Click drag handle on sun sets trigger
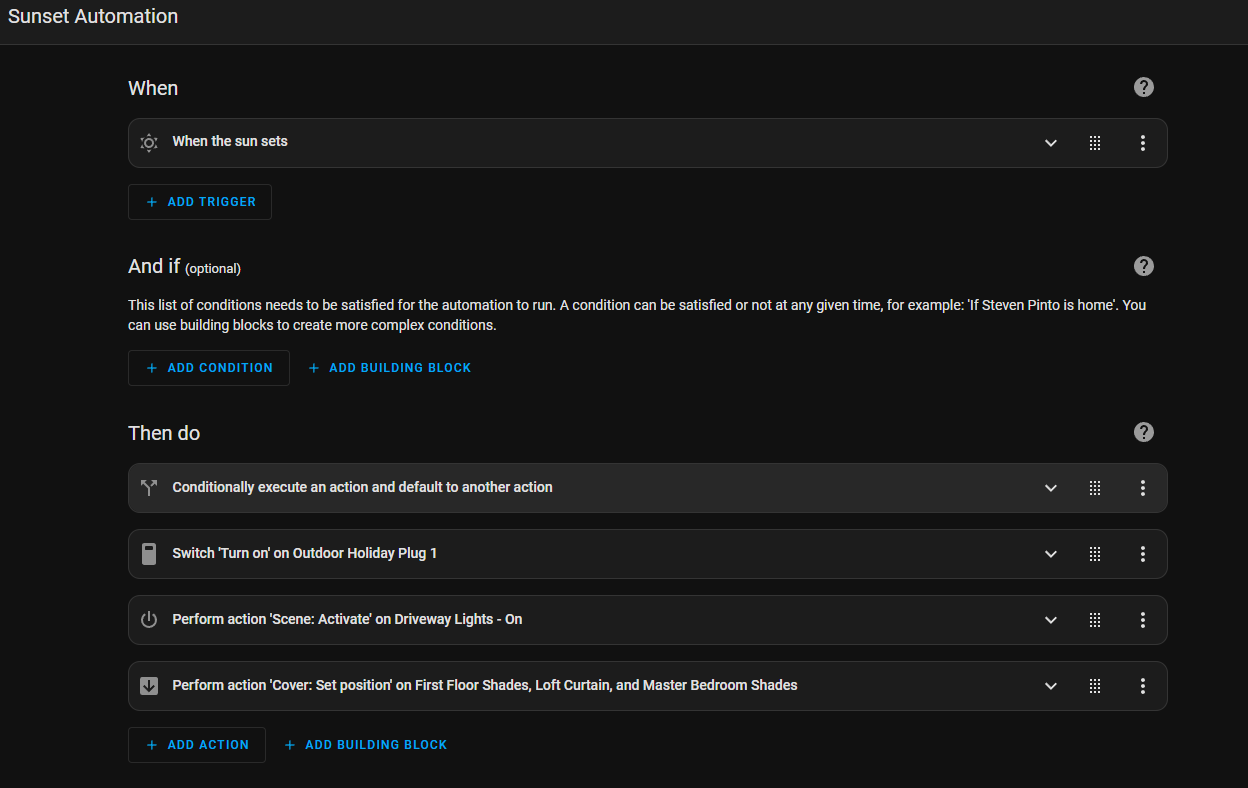This screenshot has height=788, width=1248. point(1095,143)
